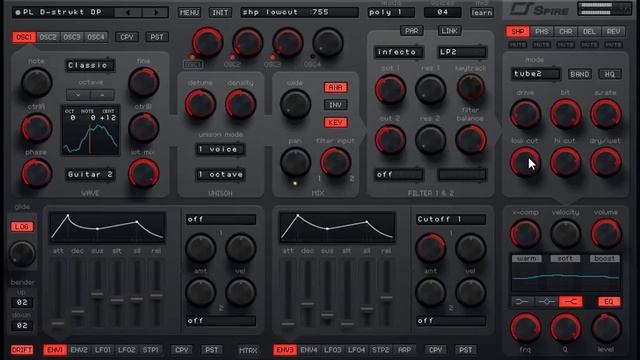Click the phase knob

[x=36, y=173]
